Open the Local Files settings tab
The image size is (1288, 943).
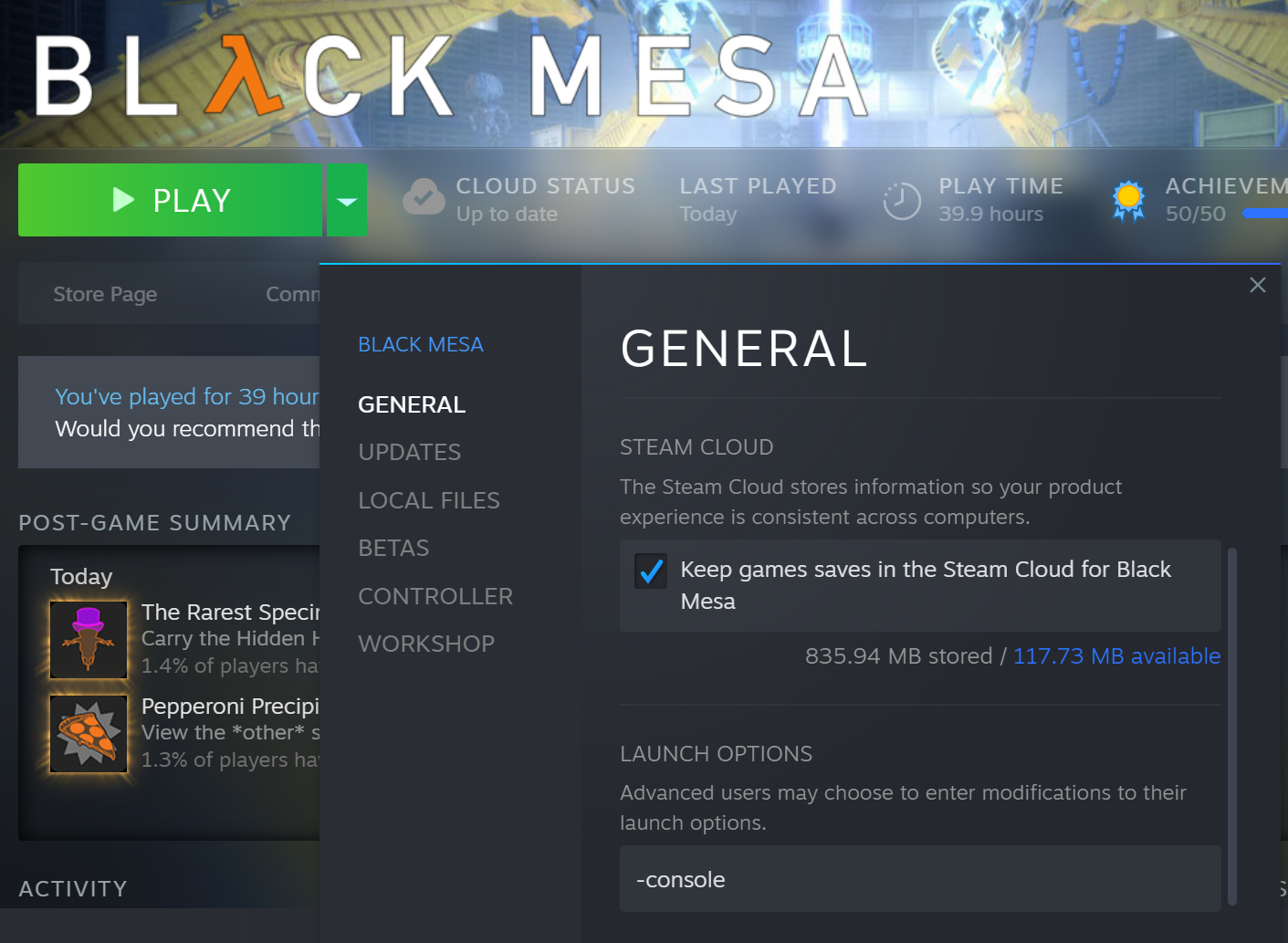pos(429,500)
